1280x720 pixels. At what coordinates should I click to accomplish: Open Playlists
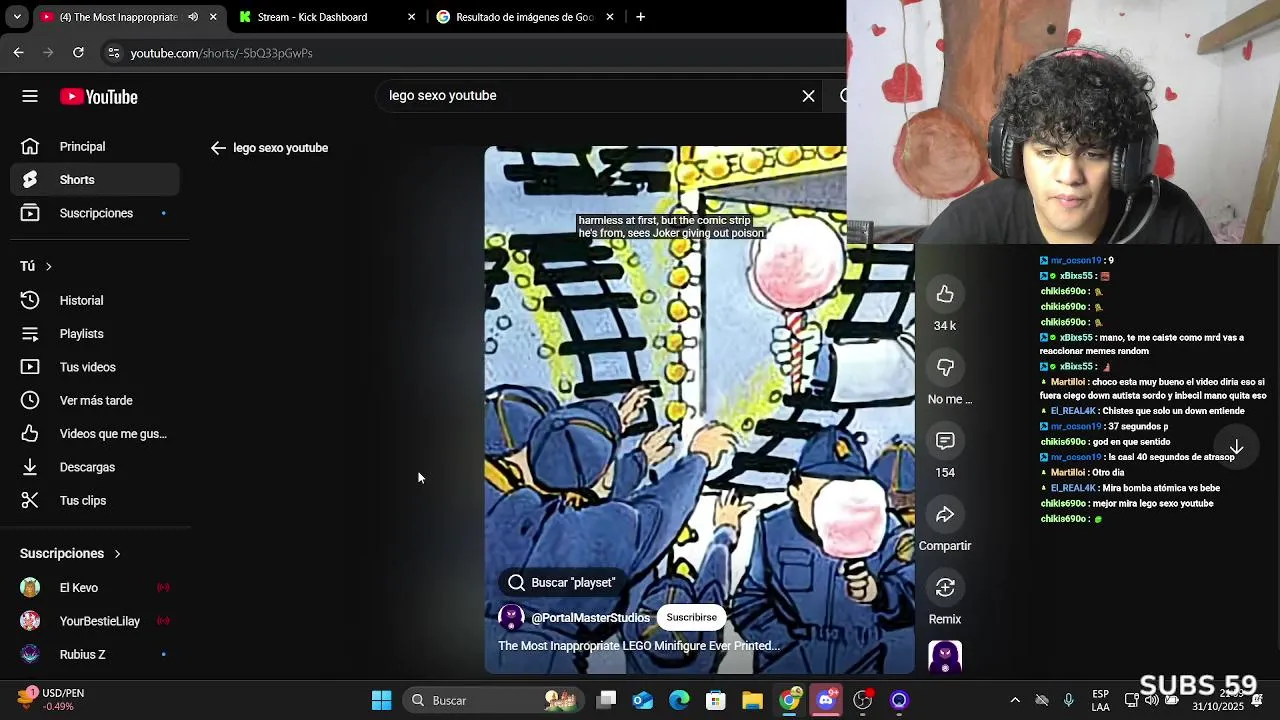tap(95, 334)
